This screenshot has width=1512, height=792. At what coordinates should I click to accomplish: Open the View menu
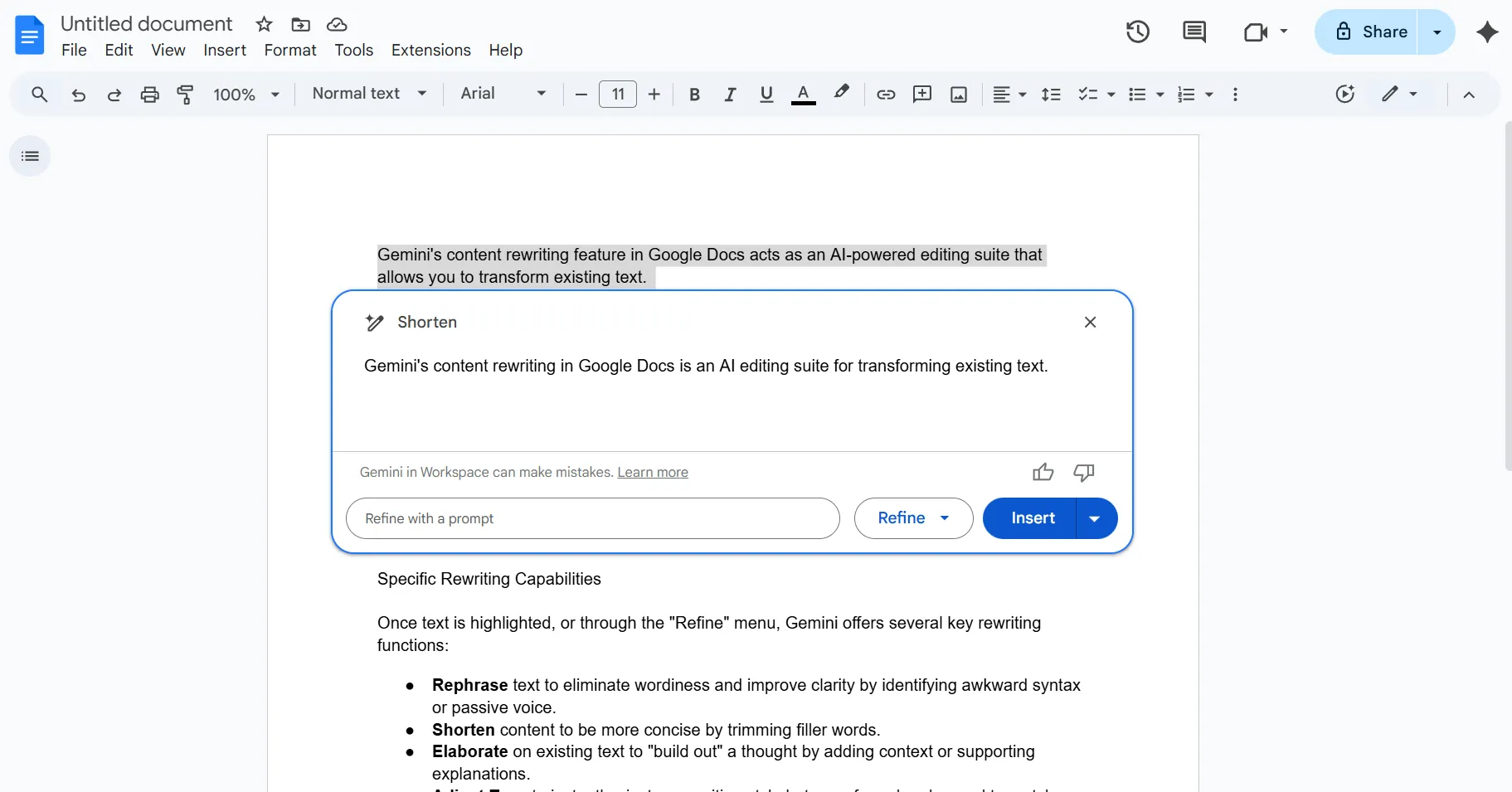click(x=168, y=51)
